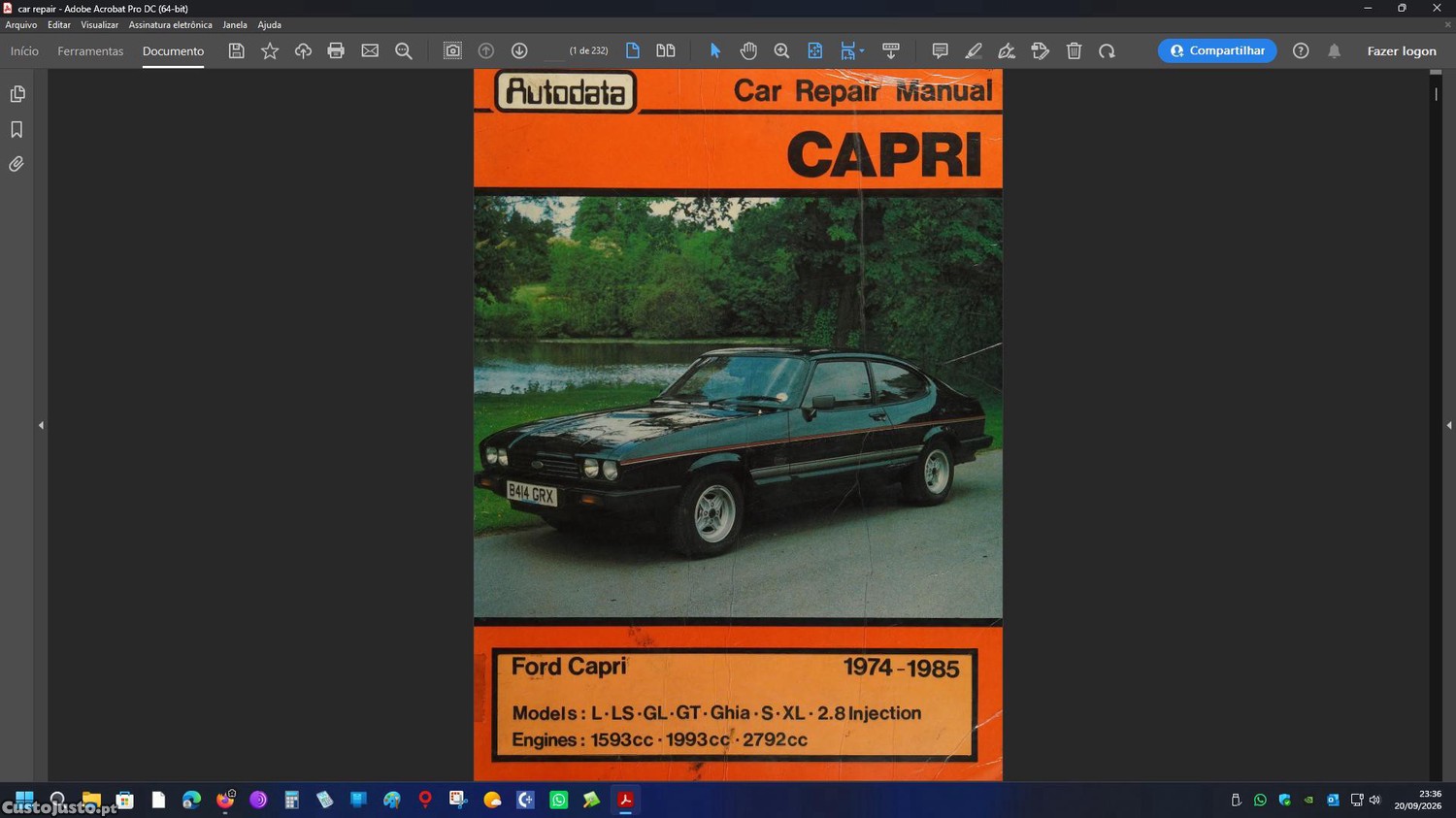This screenshot has height=818, width=1456.
Task: Send file by email via envelope icon
Action: [370, 50]
